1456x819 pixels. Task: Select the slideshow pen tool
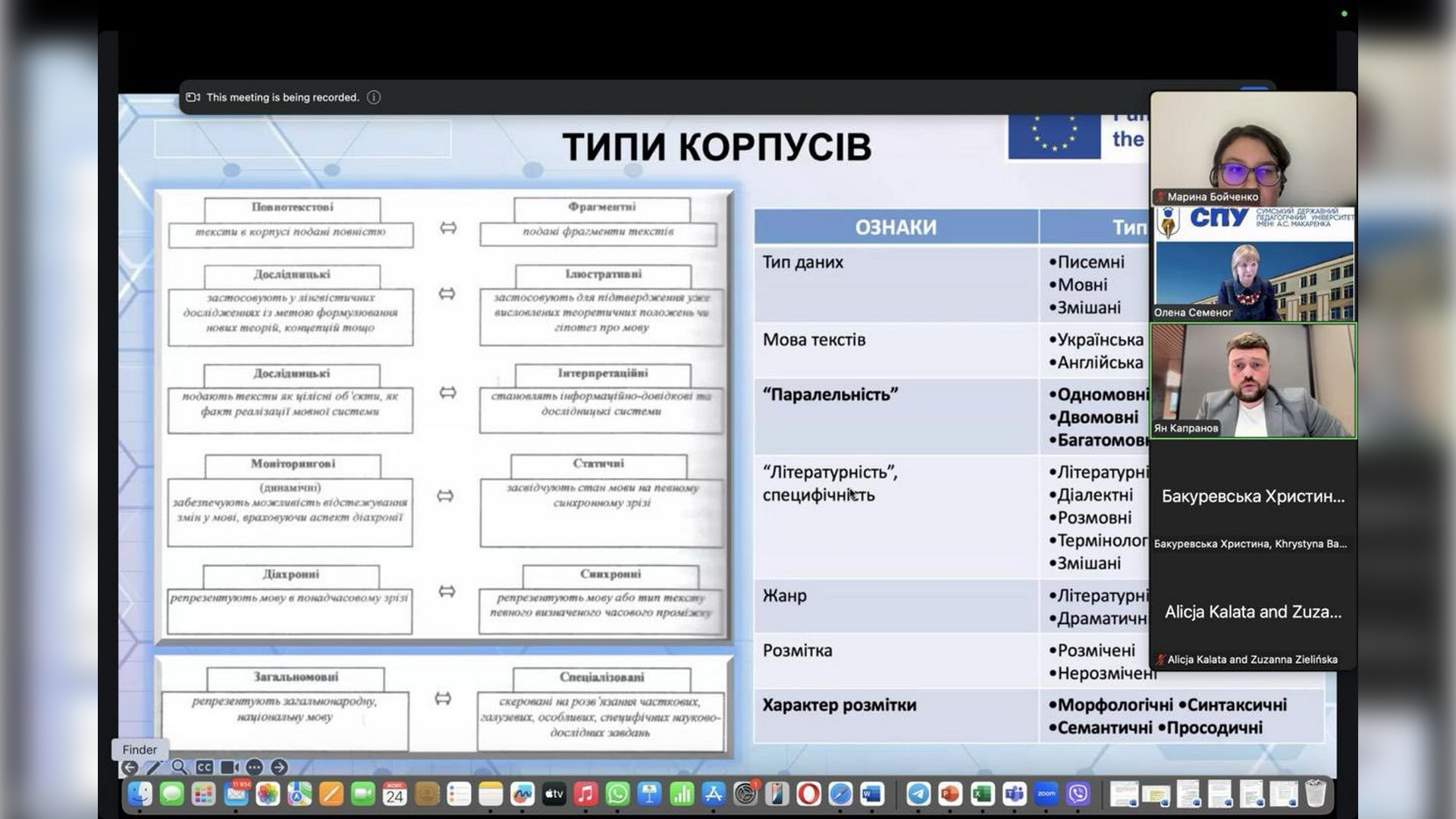(154, 767)
